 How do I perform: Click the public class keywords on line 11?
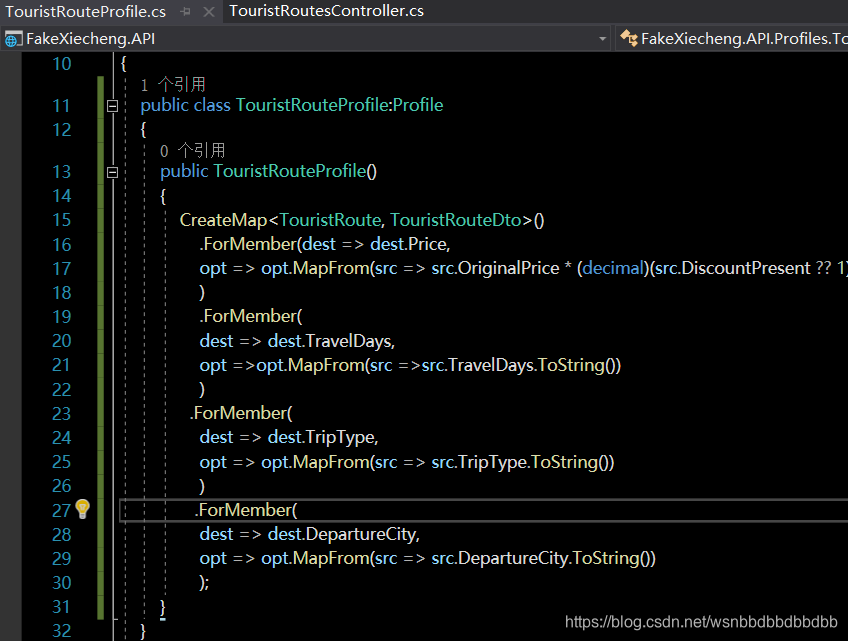(x=186, y=105)
